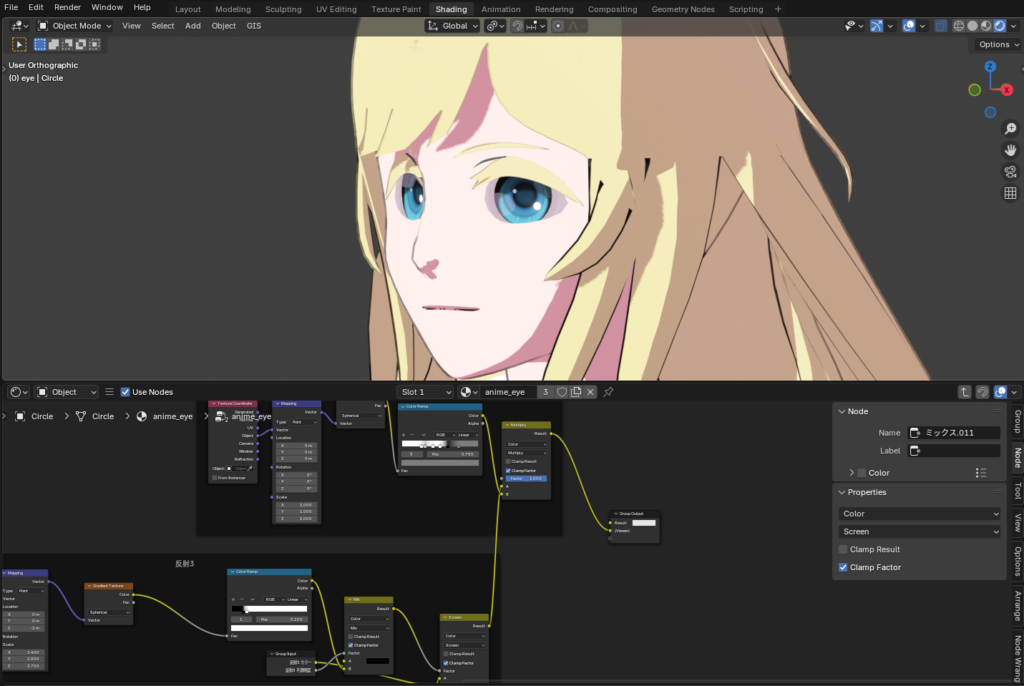Toggle node editor overlays icon
This screenshot has width=1024, height=686.
1000,392
